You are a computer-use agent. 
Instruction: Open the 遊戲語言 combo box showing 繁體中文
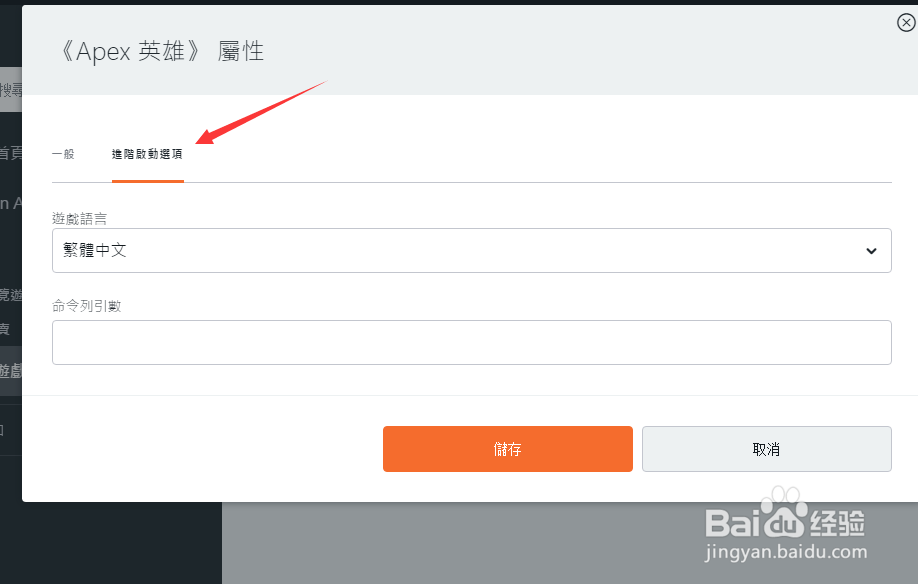click(x=471, y=250)
